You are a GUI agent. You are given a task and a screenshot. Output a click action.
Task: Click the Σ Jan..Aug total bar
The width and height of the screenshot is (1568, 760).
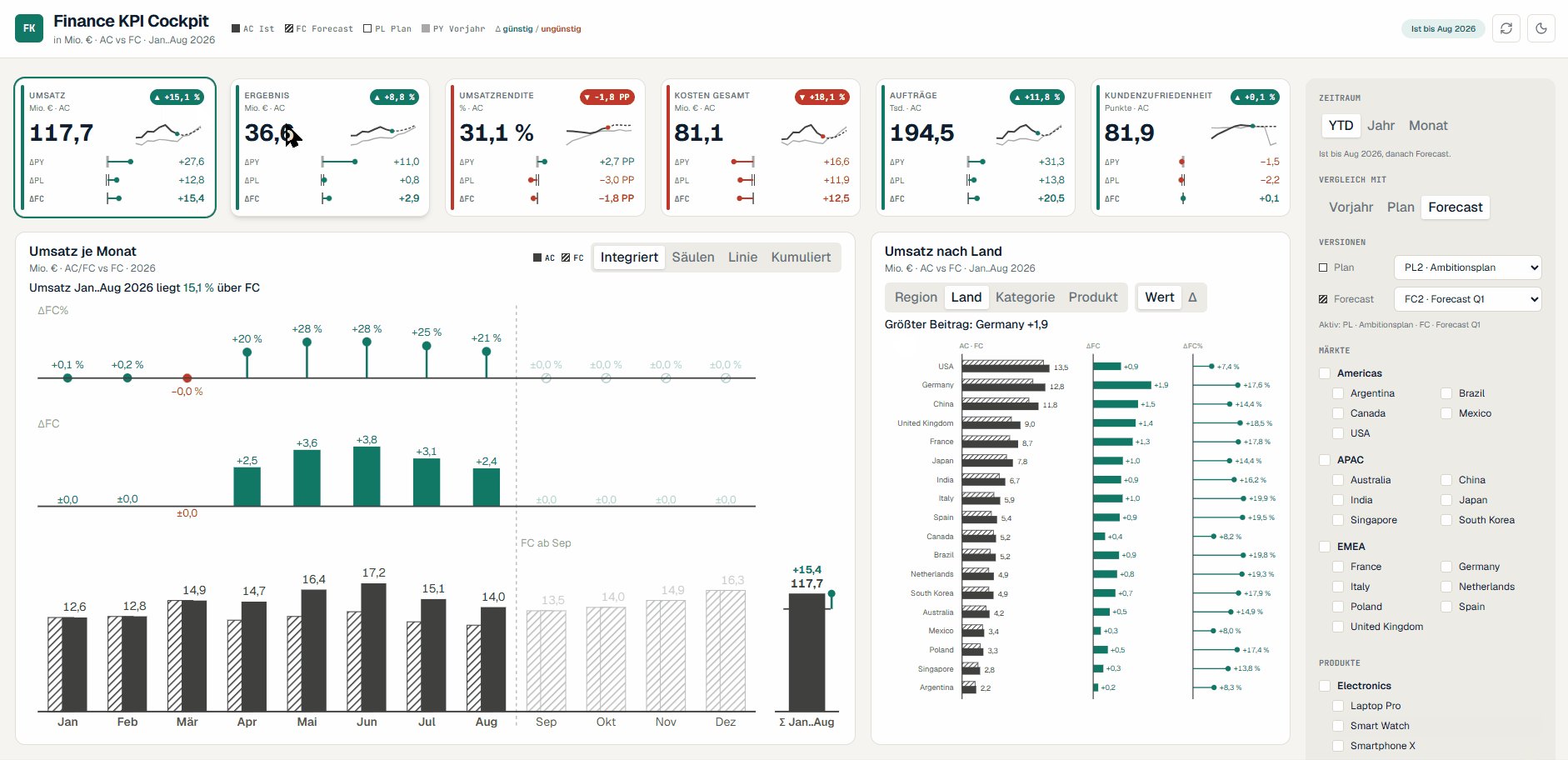[806, 652]
